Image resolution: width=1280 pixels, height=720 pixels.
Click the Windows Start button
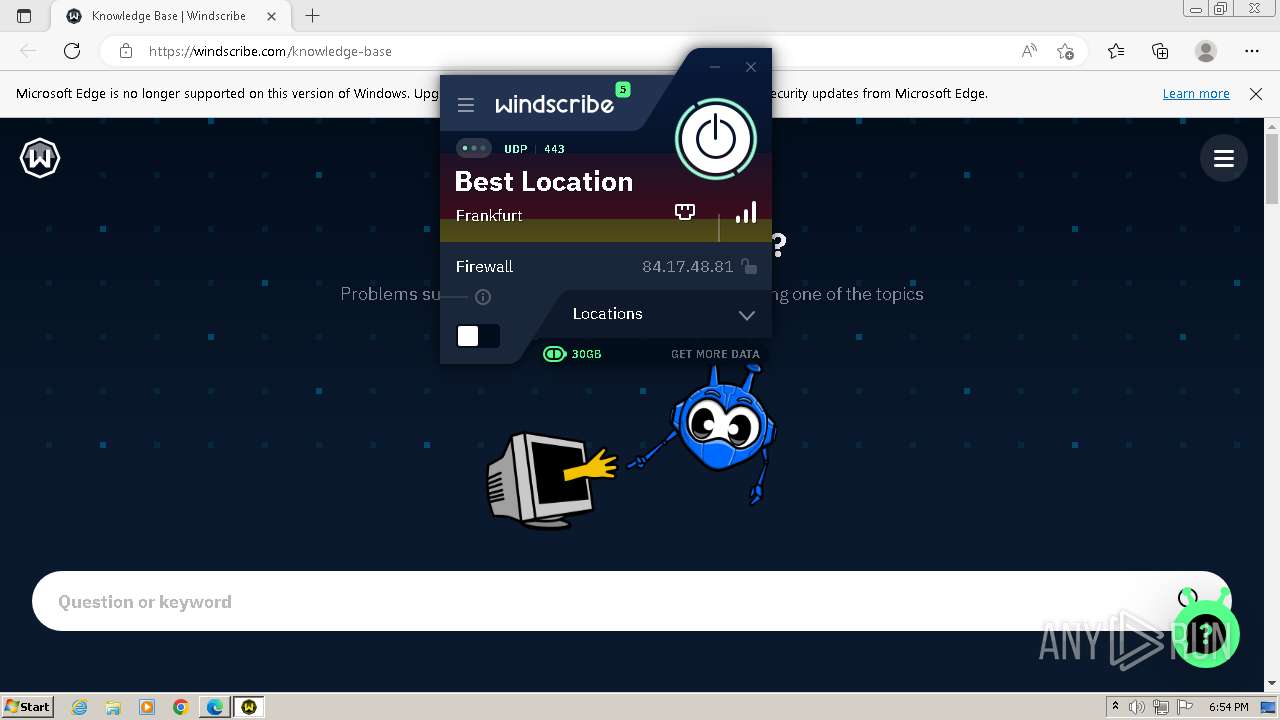click(x=27, y=706)
